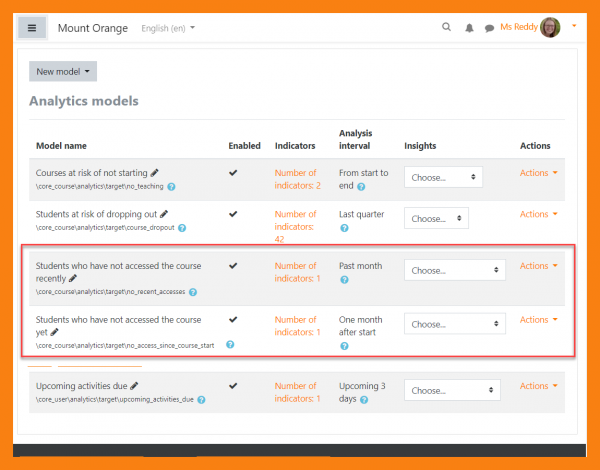Expand the New model dropdown button
The width and height of the screenshot is (600, 470).
63,72
